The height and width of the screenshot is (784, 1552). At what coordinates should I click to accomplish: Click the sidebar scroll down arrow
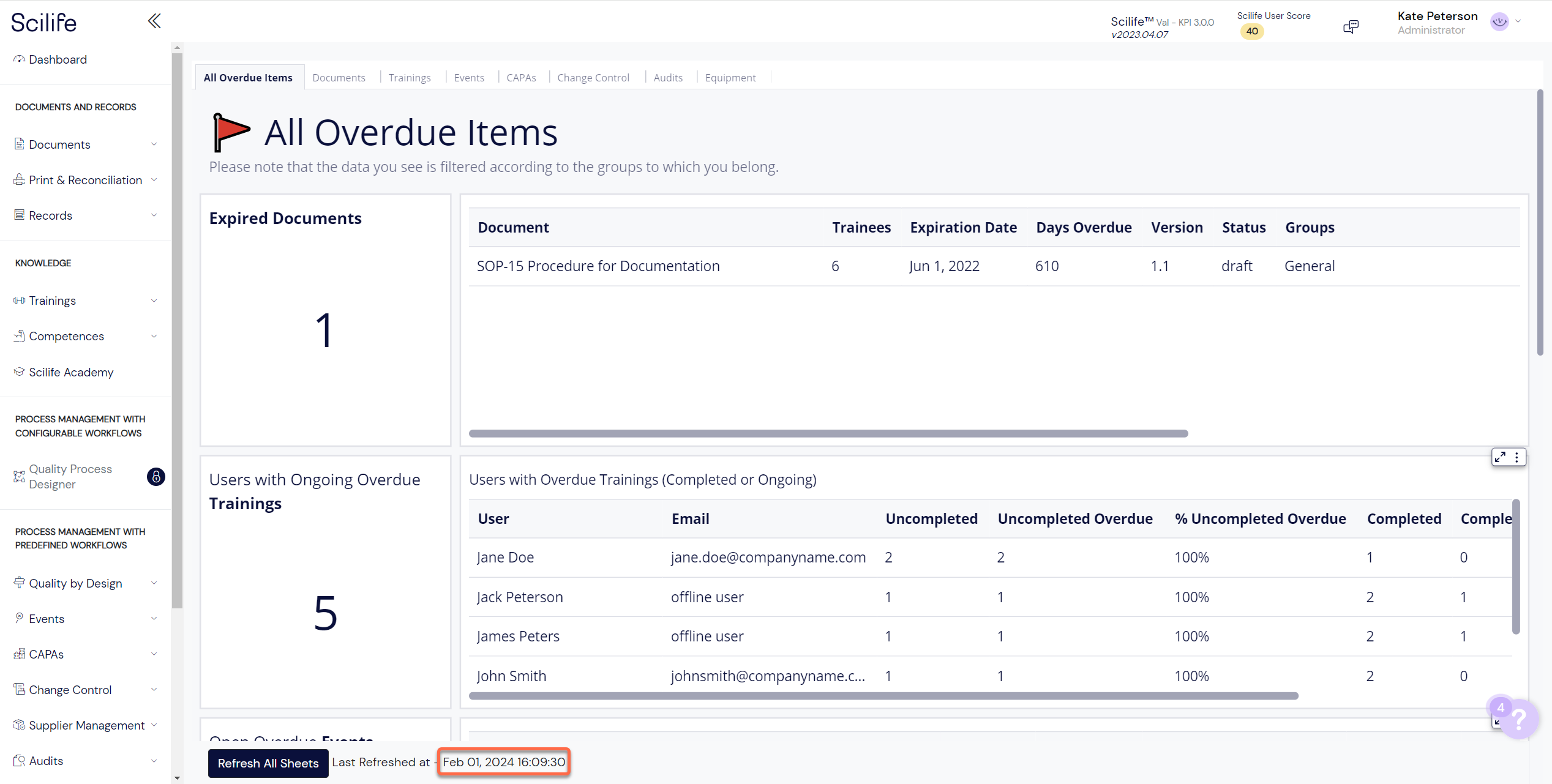(178, 778)
